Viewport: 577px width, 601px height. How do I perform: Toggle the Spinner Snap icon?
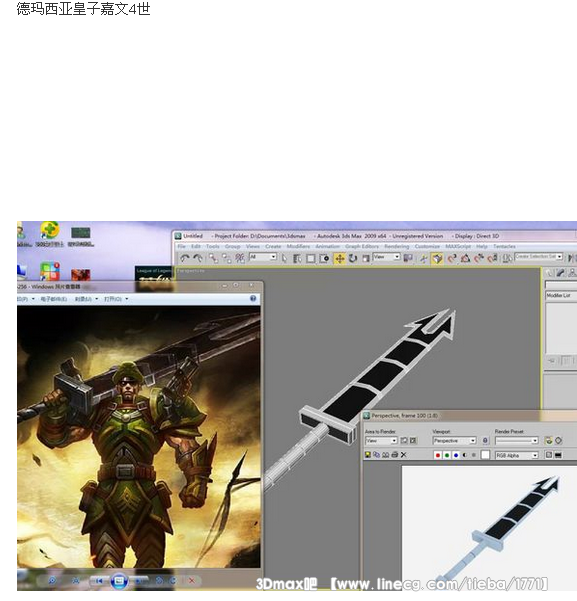coord(492,259)
